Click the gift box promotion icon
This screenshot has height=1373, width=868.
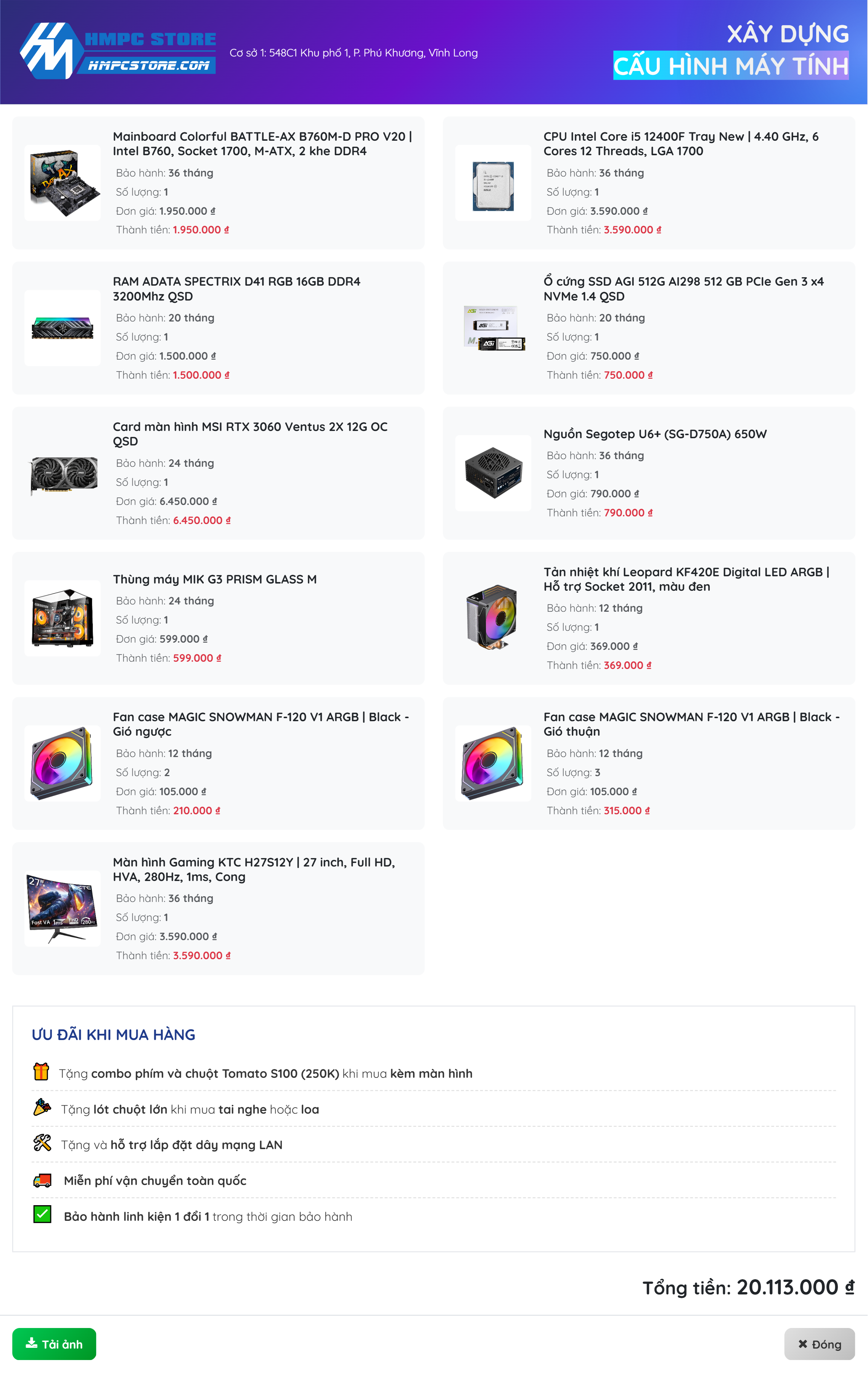click(41, 1072)
